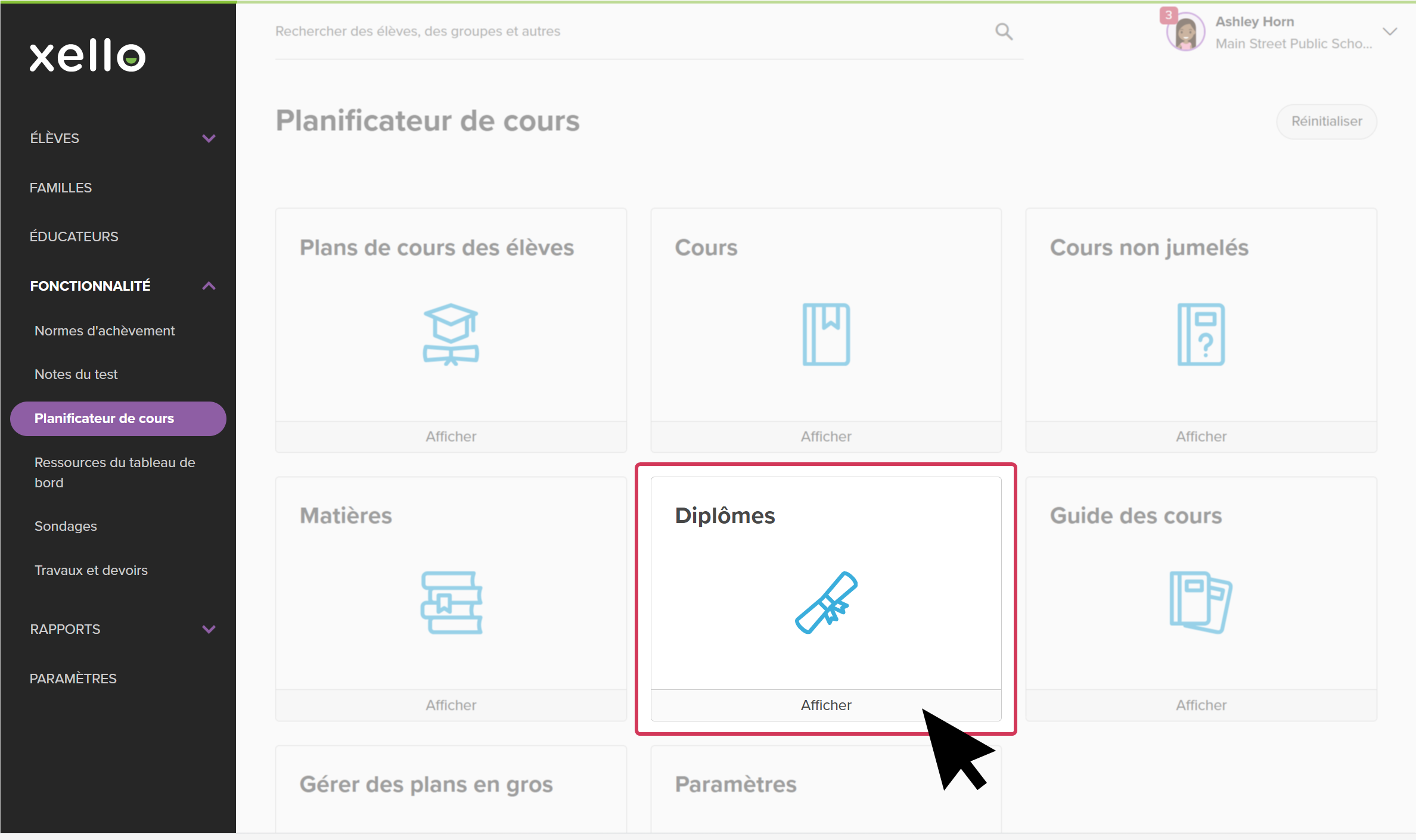Click the Plans de cours des élèves title
Screen dimensions: 1416x840
tap(437, 247)
